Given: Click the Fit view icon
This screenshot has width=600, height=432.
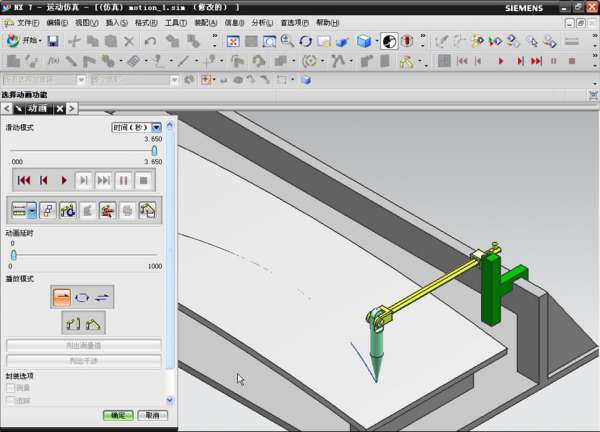Looking at the screenshot, I should [x=233, y=41].
